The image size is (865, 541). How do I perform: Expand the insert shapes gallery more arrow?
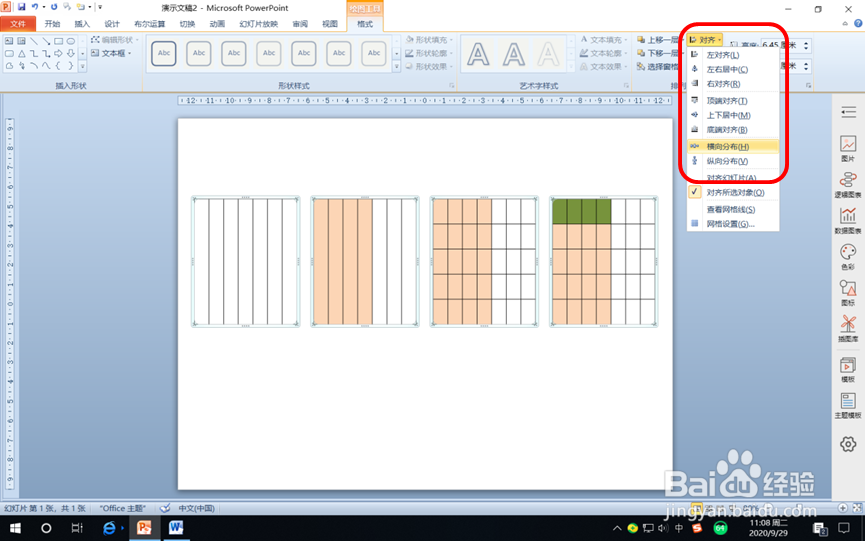pyautogui.click(x=82, y=66)
